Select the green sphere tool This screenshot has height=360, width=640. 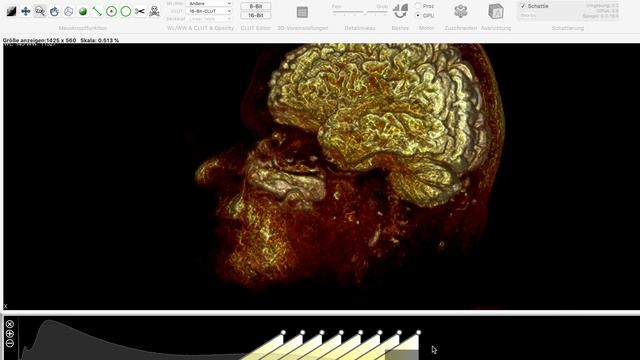coord(83,11)
